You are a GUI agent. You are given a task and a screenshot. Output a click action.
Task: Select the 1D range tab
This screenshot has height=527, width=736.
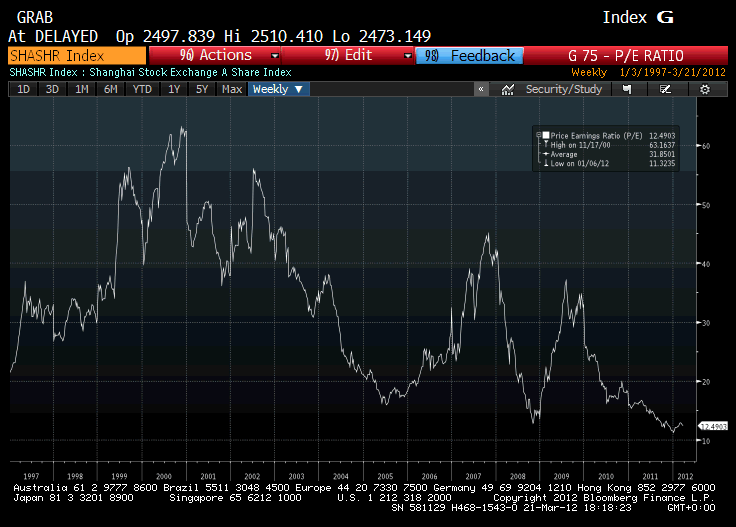click(x=23, y=89)
